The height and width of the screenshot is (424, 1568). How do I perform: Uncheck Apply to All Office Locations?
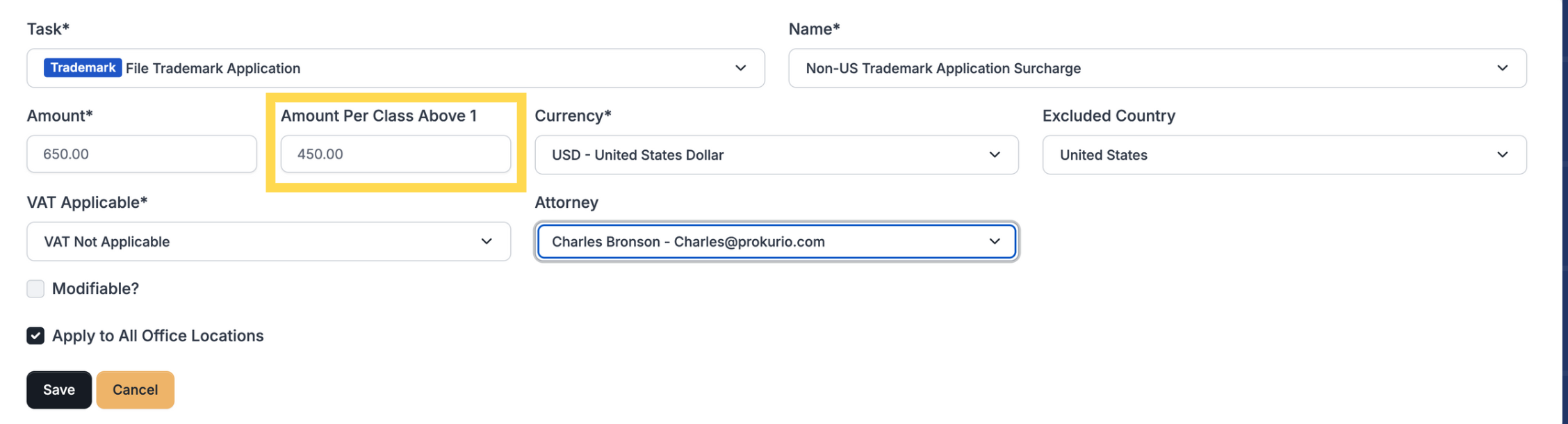coord(35,336)
